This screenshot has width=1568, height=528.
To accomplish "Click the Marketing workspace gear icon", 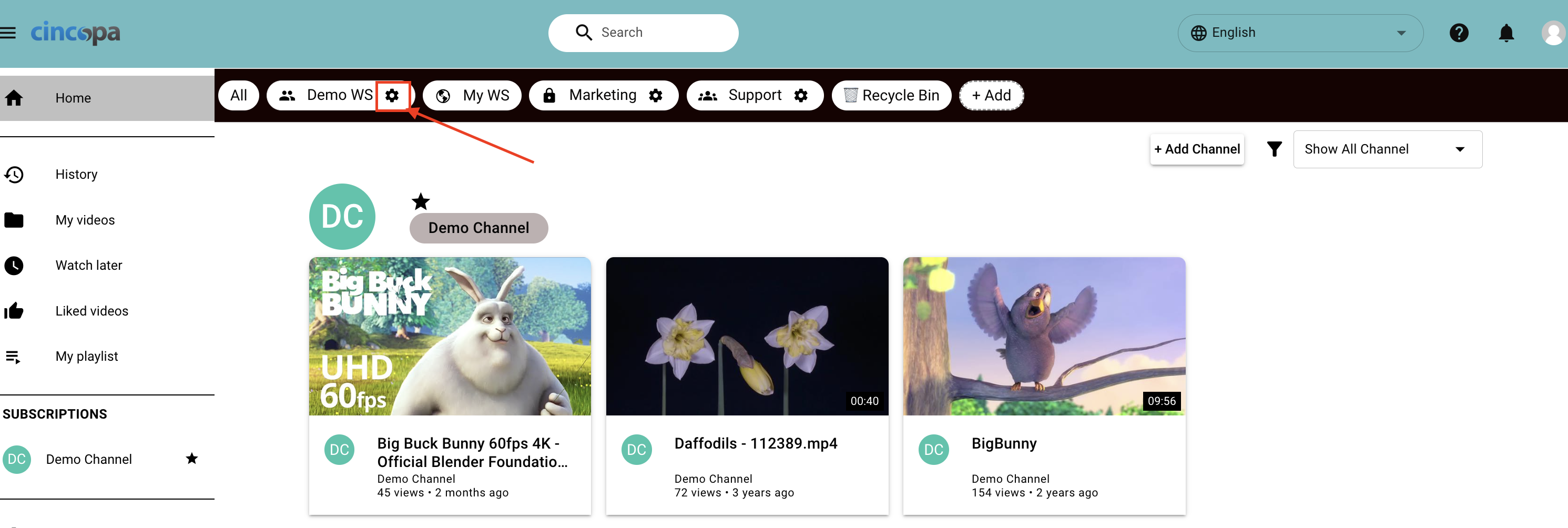I will point(656,96).
